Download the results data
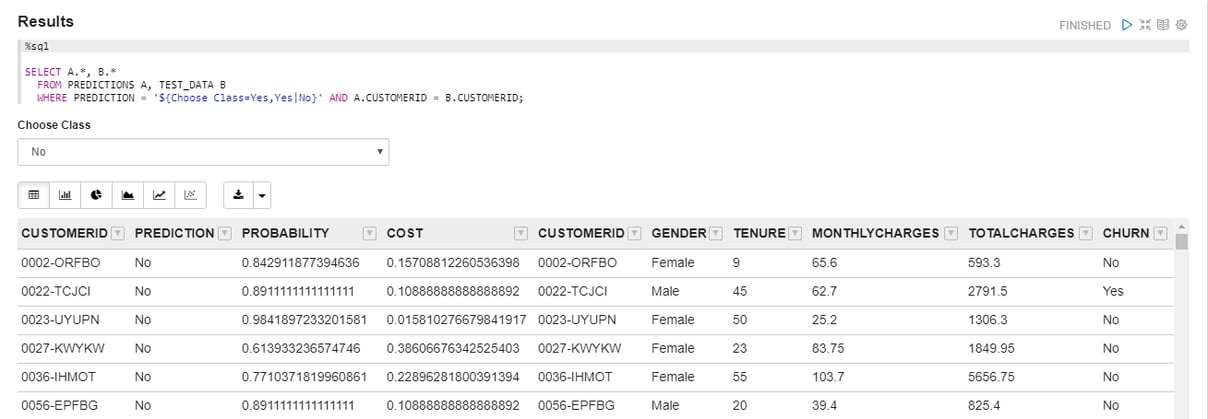 click(238, 195)
